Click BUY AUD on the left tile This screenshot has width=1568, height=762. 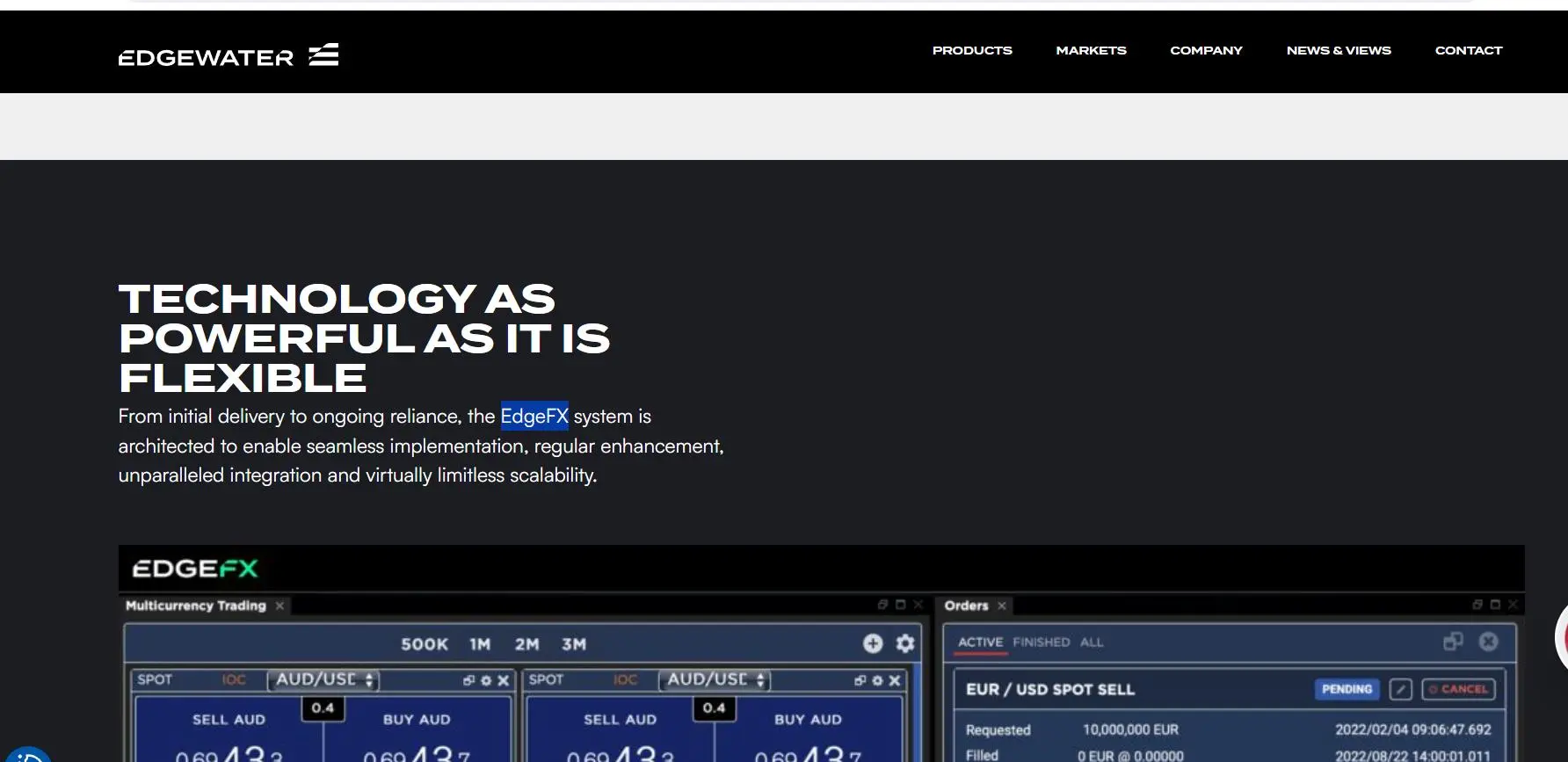417,720
